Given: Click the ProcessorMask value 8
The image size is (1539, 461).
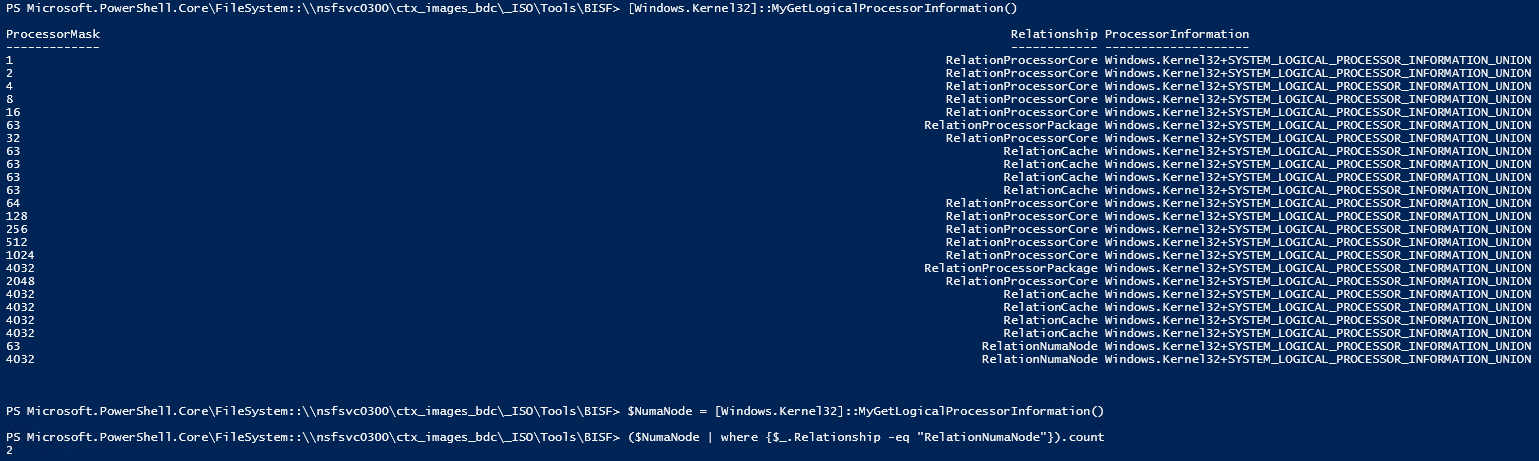Looking at the screenshot, I should click(x=9, y=99).
